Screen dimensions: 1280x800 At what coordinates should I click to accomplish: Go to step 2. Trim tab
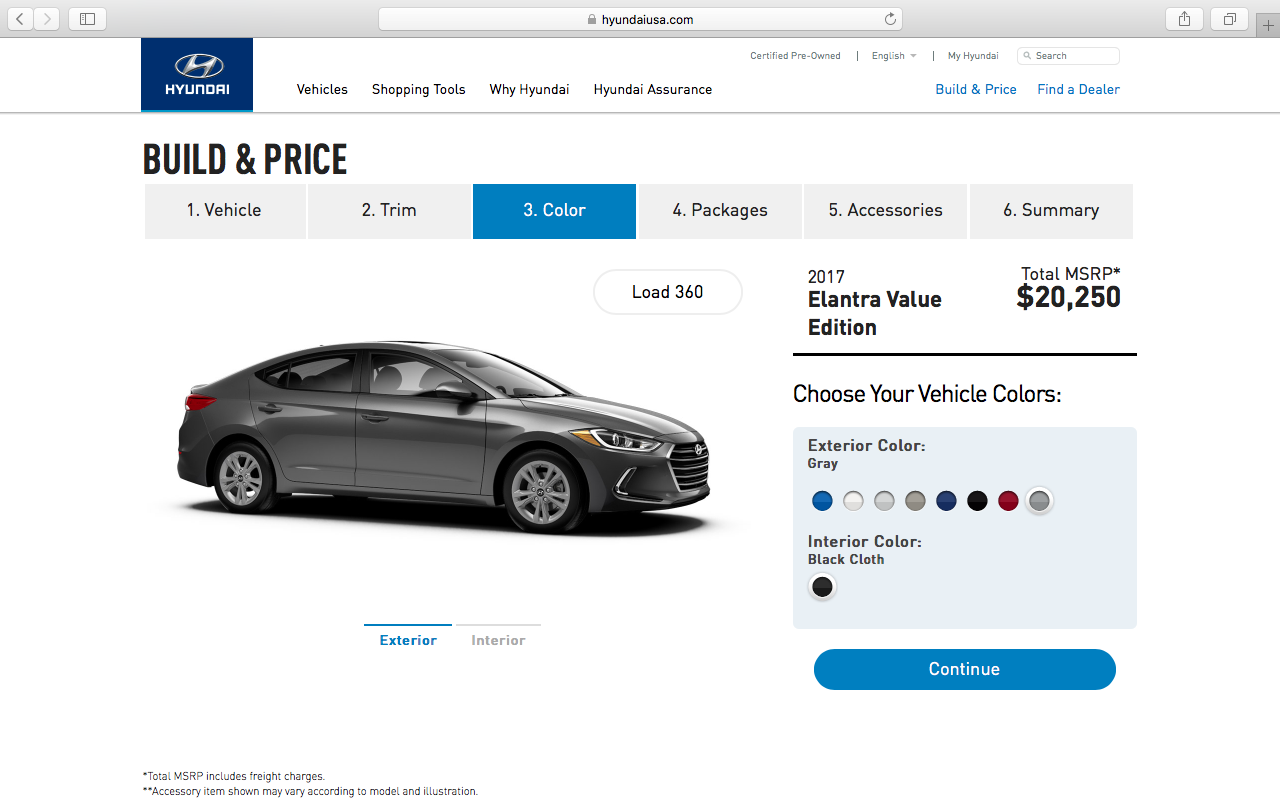coord(389,211)
